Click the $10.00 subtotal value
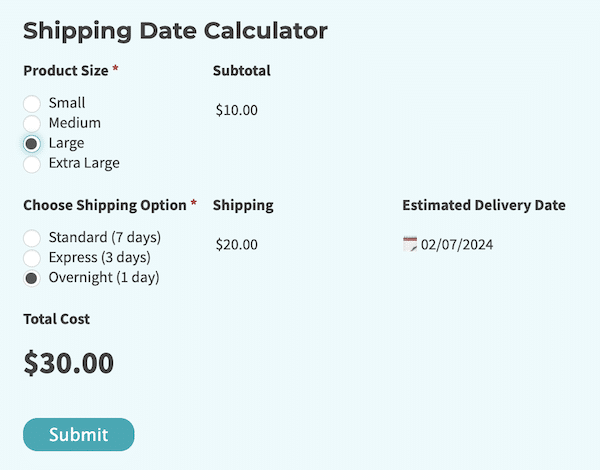 [237, 110]
